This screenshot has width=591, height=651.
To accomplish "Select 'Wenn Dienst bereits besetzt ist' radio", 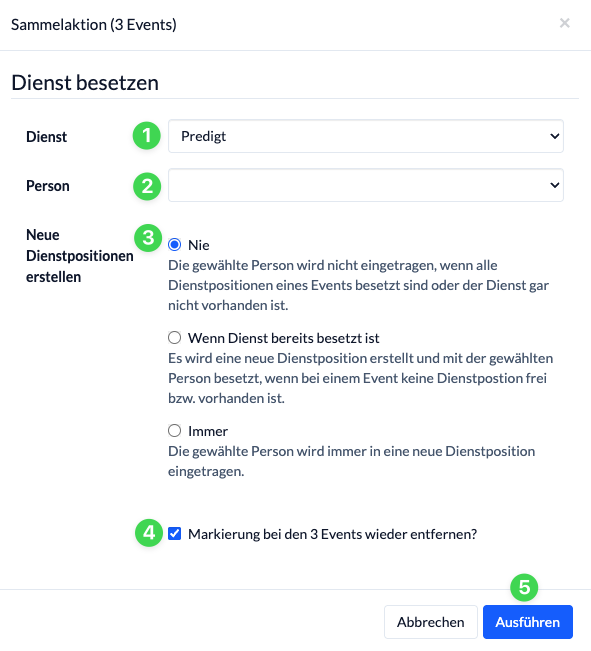I will pos(174,338).
